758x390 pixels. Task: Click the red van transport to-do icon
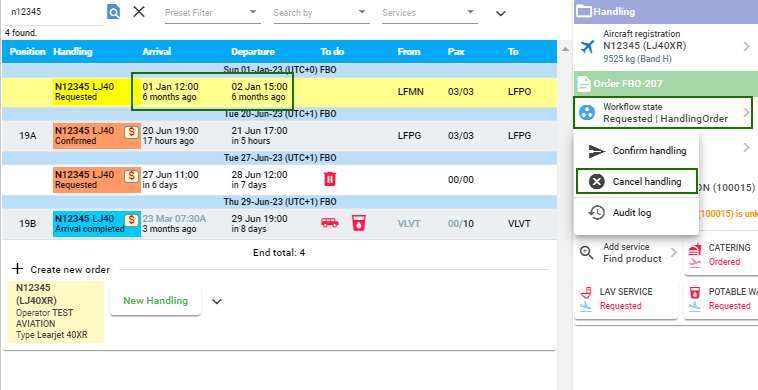coord(330,223)
